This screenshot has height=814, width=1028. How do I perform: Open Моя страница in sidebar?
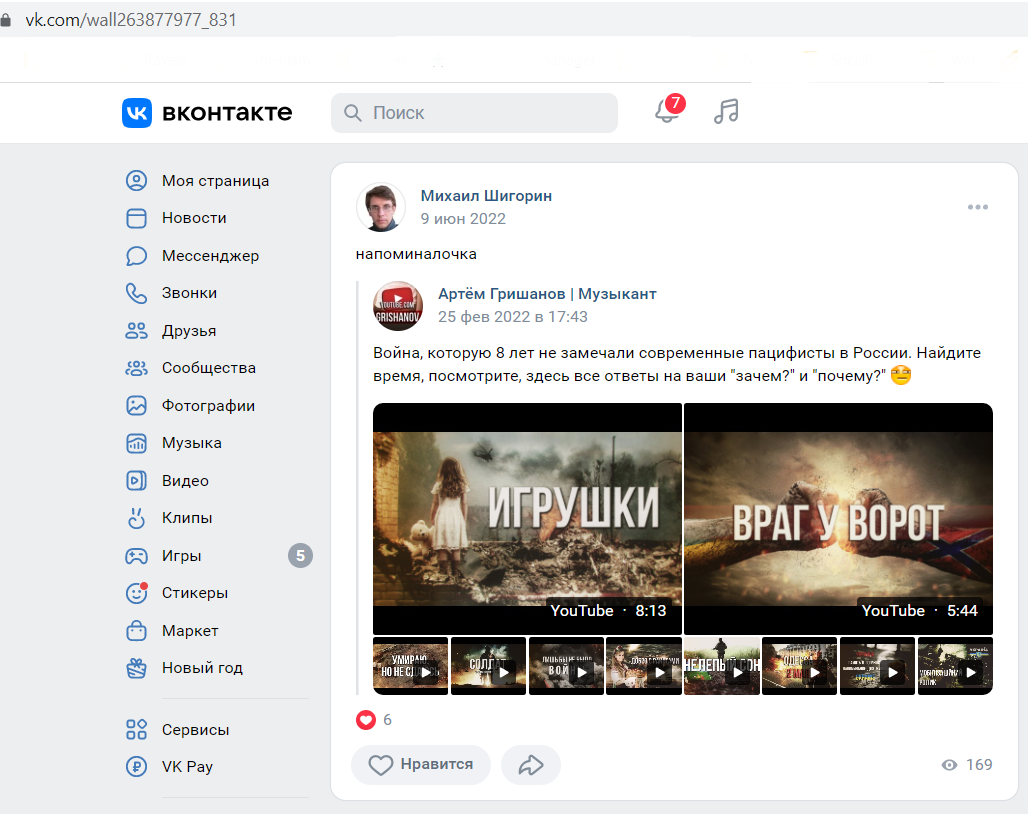click(x=216, y=181)
